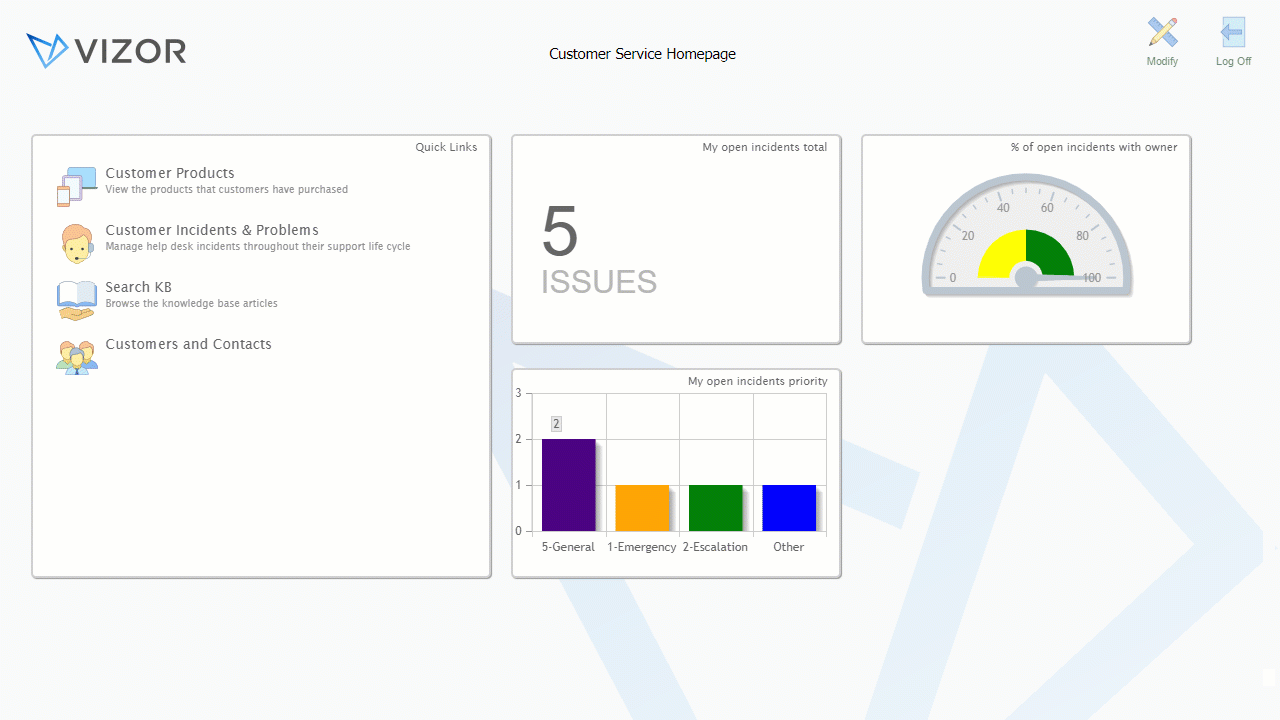Open the Customer Incidents headset agent icon
Image resolution: width=1280 pixels, height=720 pixels.
[77, 243]
